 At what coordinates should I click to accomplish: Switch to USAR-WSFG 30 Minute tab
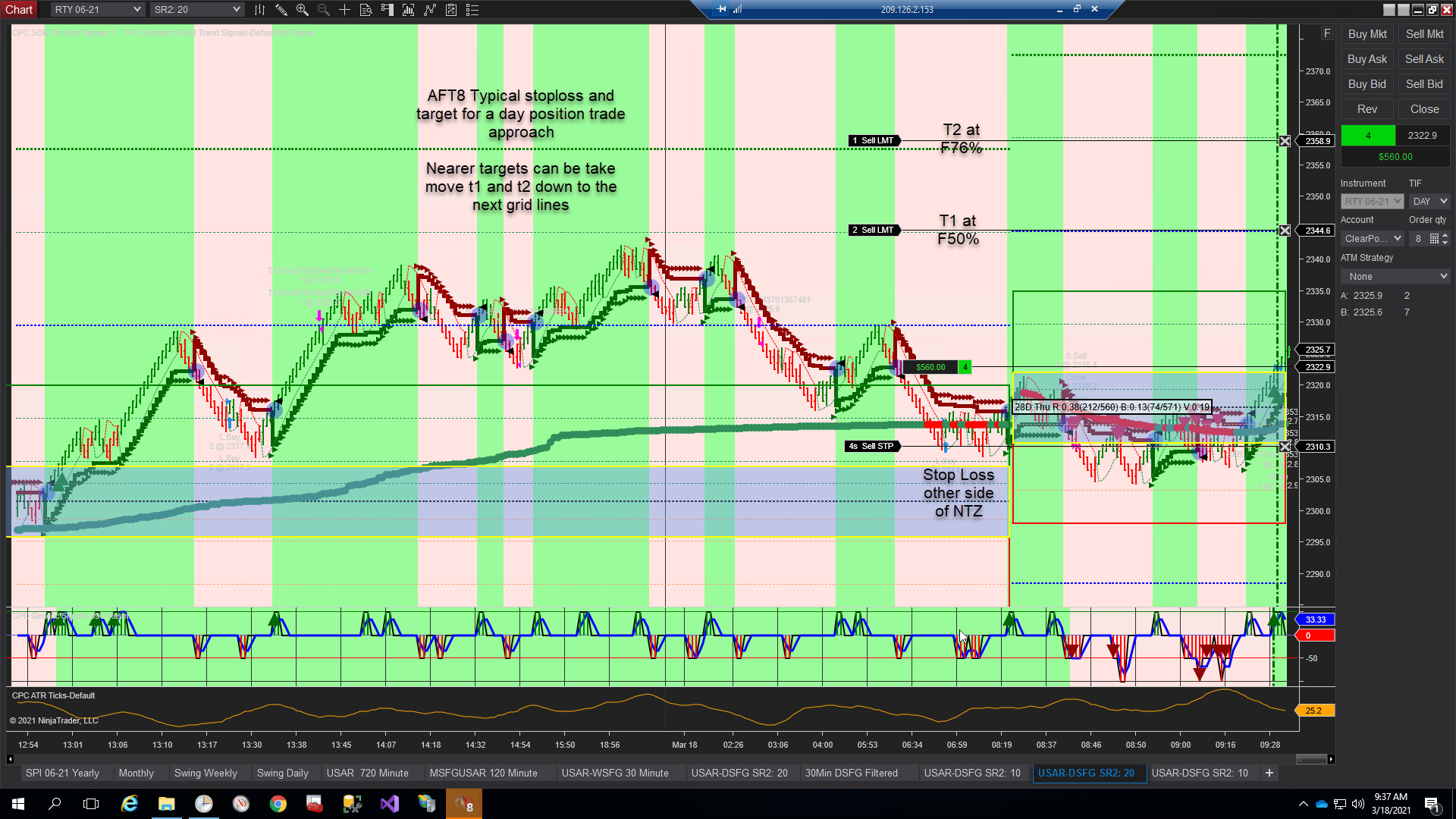pyautogui.click(x=614, y=773)
